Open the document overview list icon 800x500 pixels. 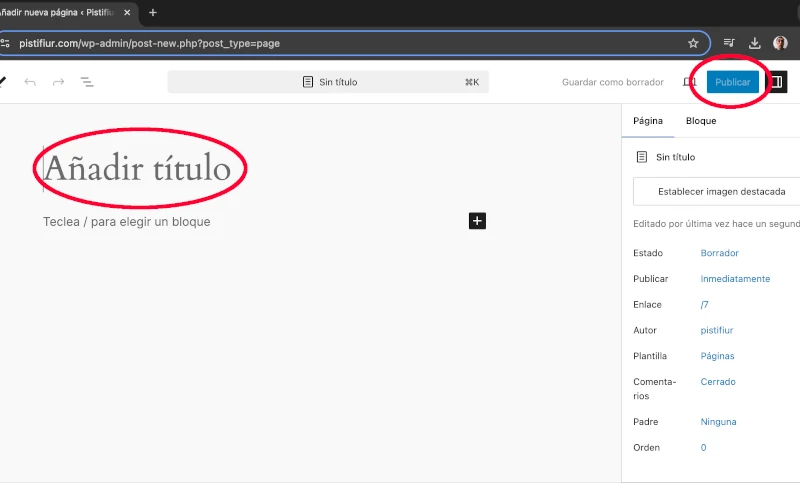(x=87, y=82)
